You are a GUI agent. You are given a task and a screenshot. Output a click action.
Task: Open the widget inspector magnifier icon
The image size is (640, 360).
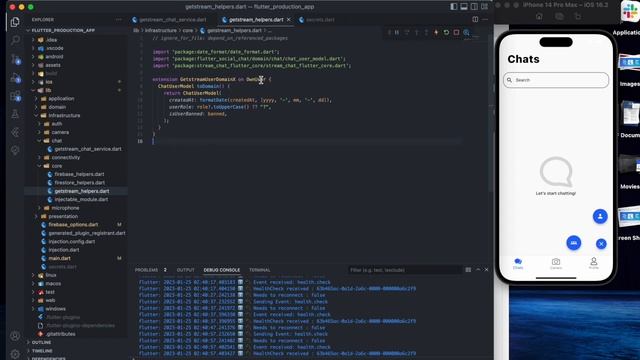(467, 32)
